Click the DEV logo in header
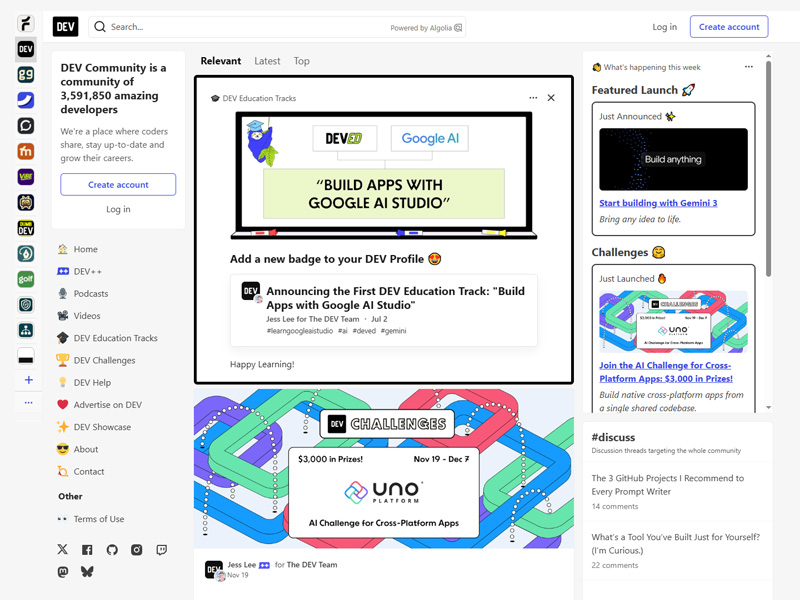 pos(65,27)
